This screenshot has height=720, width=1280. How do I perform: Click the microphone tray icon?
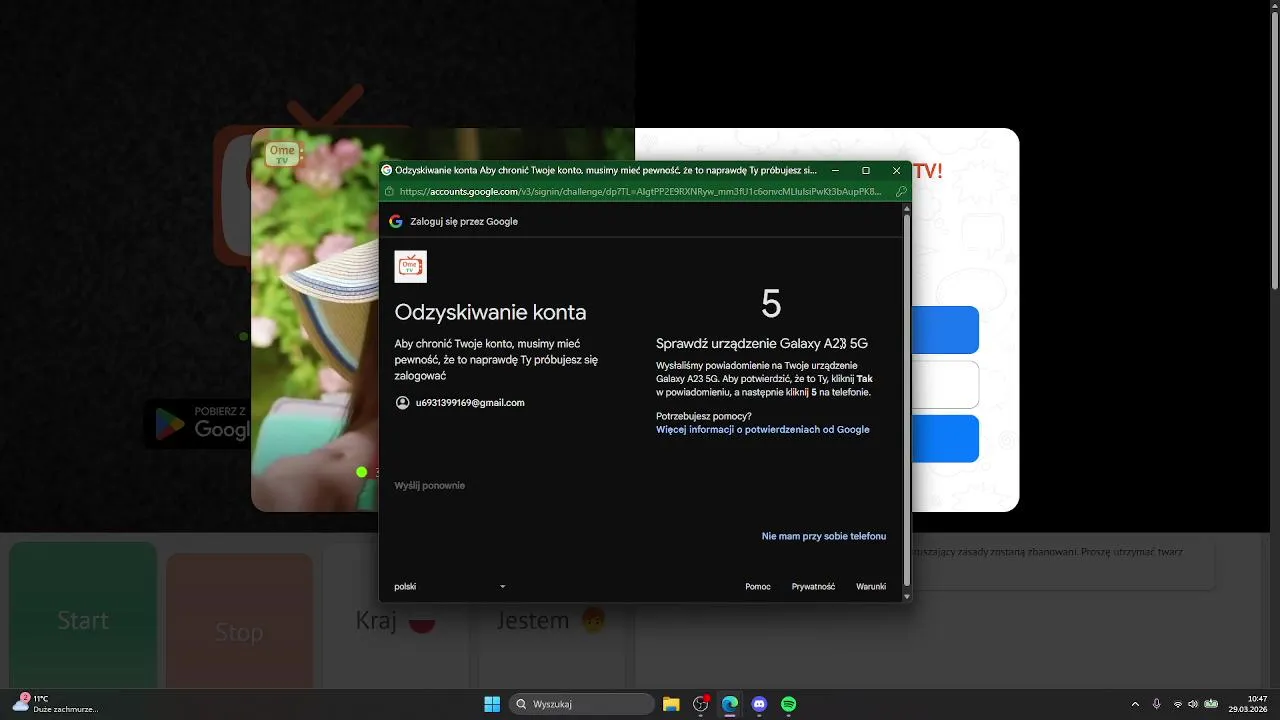coord(1157,704)
